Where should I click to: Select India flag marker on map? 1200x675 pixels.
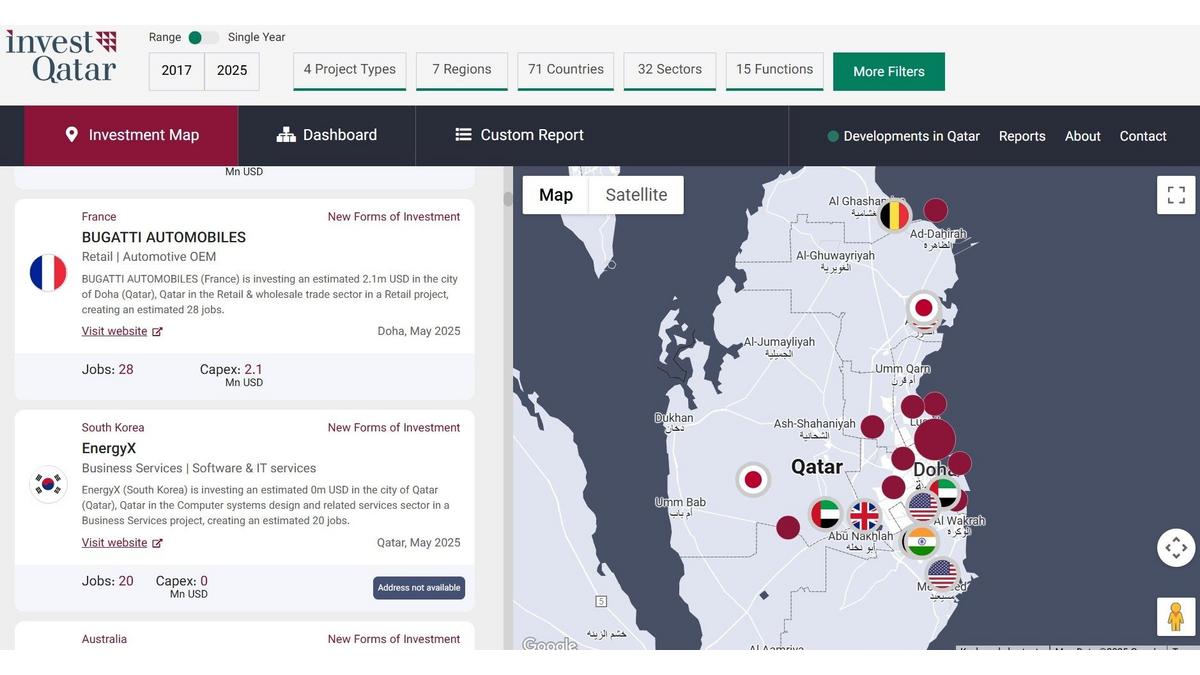(922, 541)
